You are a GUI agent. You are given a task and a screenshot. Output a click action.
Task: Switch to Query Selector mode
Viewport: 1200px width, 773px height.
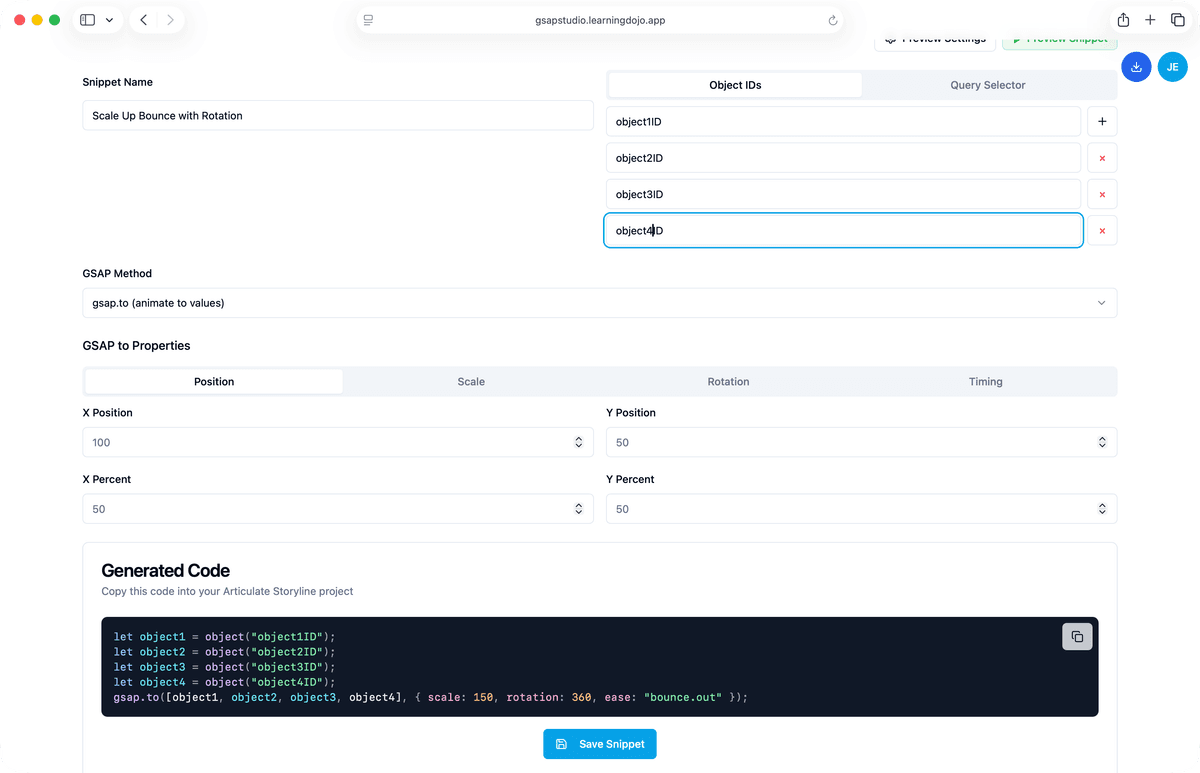(987, 85)
